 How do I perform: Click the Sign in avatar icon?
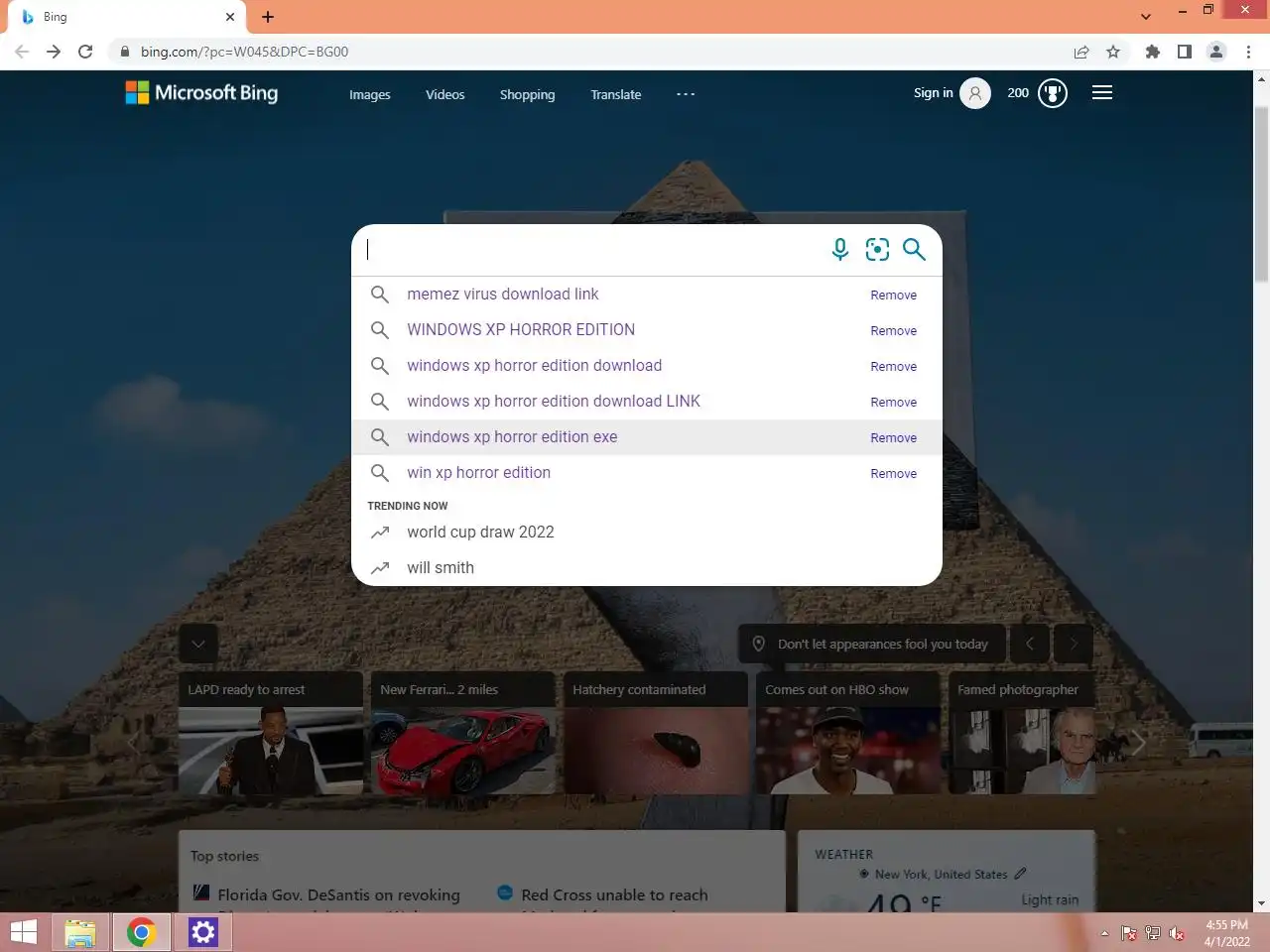[975, 93]
